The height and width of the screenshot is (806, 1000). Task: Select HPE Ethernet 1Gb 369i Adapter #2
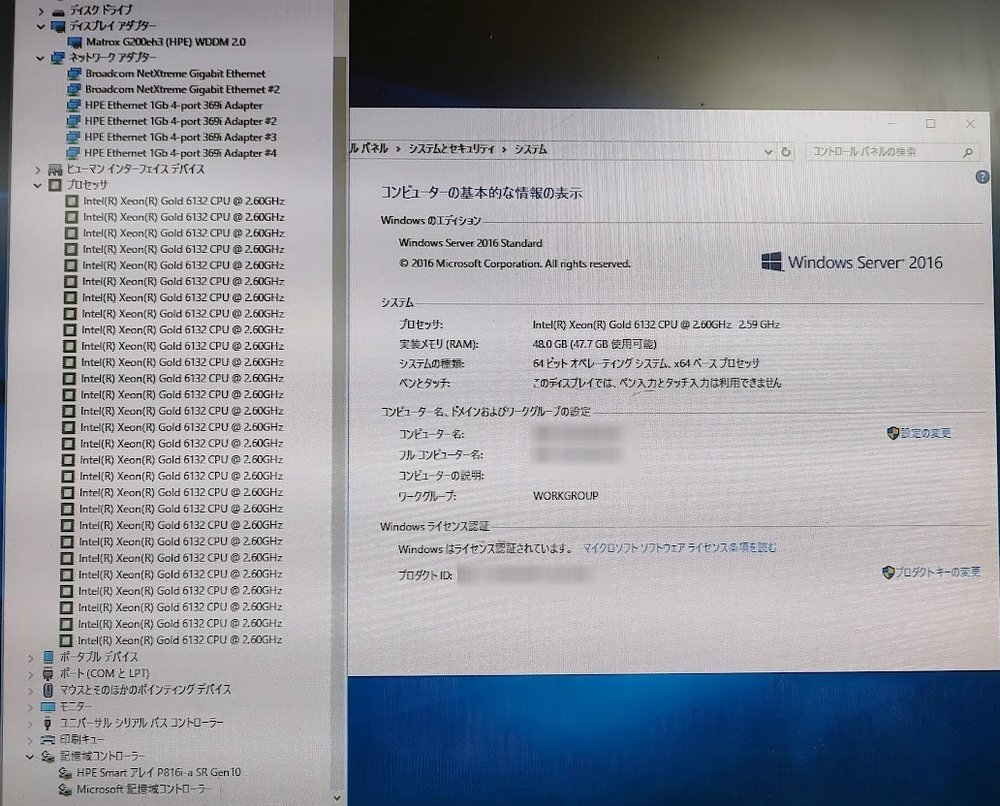(180, 121)
